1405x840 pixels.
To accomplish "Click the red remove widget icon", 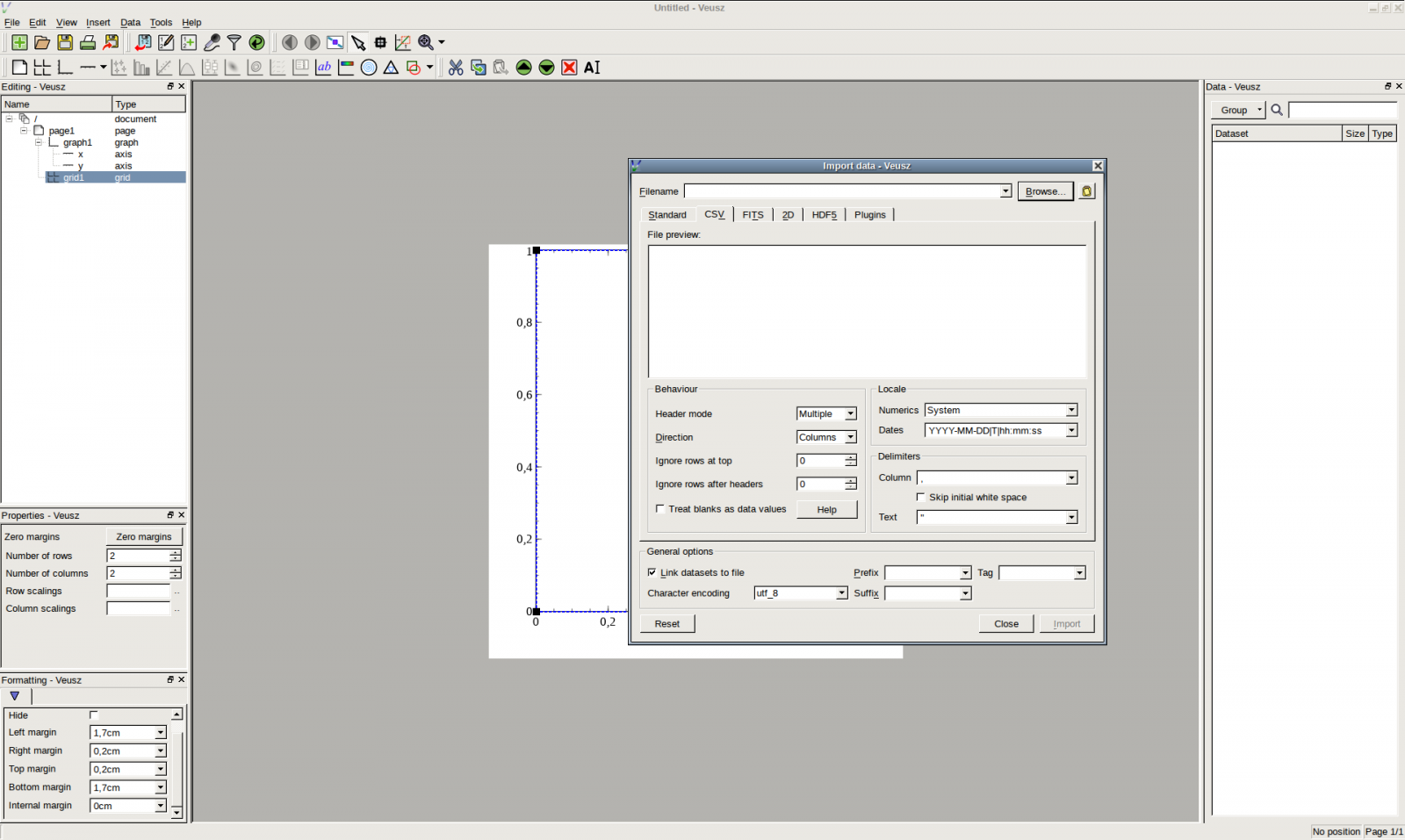I will click(x=569, y=68).
